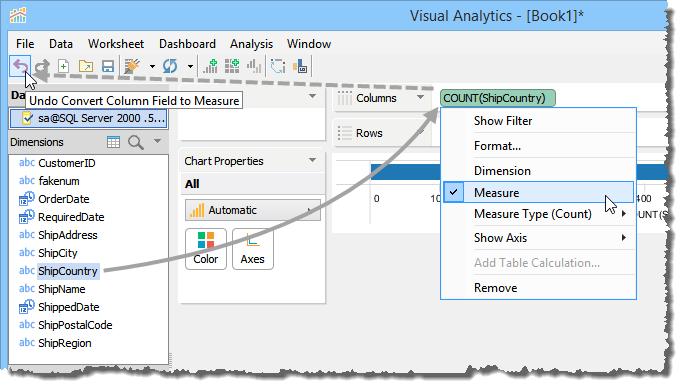Open dropdown arrow on panel above Chart Properties

pyautogui.click(x=312, y=96)
